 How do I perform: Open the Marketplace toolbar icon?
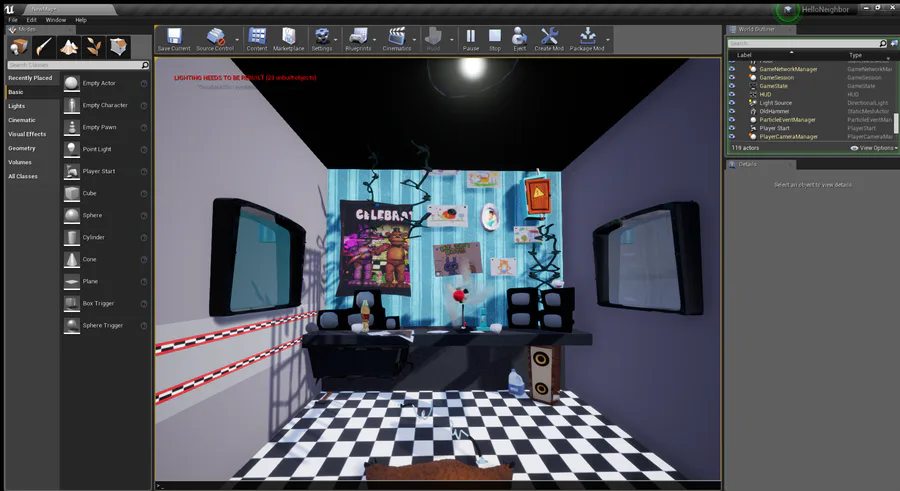pyautogui.click(x=289, y=36)
